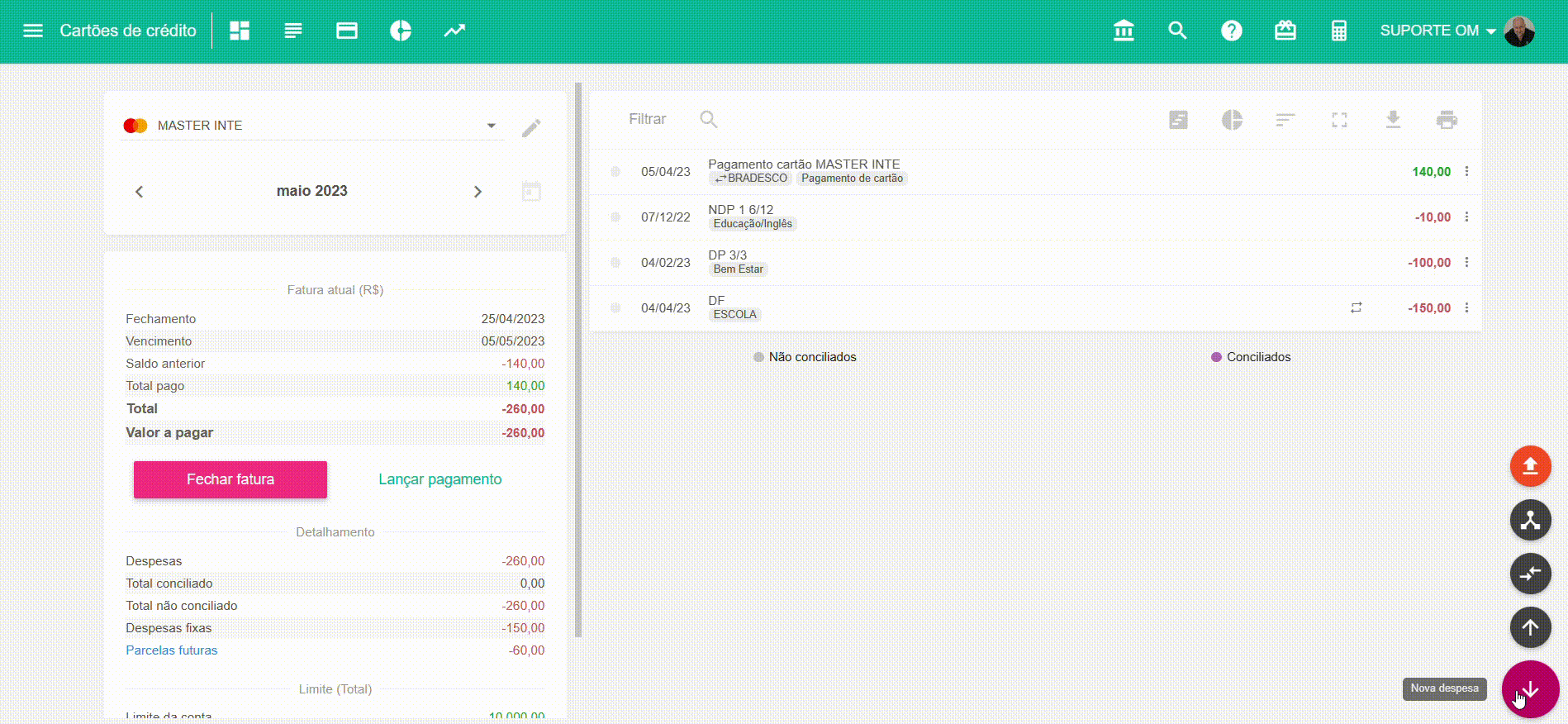Toggle reconciliation dot for NDP 1 6/12
The width and height of the screenshot is (1568, 724).
tap(615, 217)
